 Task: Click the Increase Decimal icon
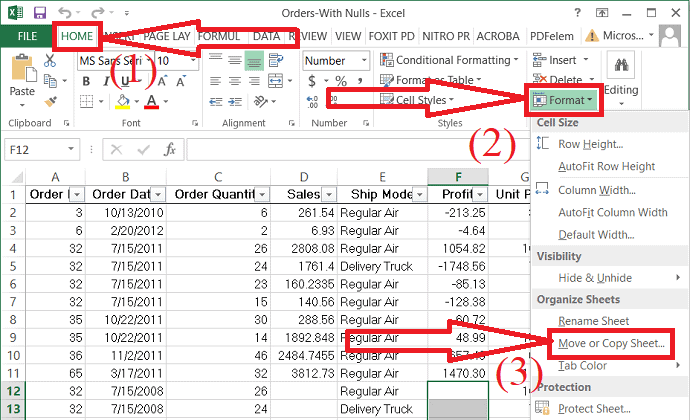pyautogui.click(x=312, y=102)
